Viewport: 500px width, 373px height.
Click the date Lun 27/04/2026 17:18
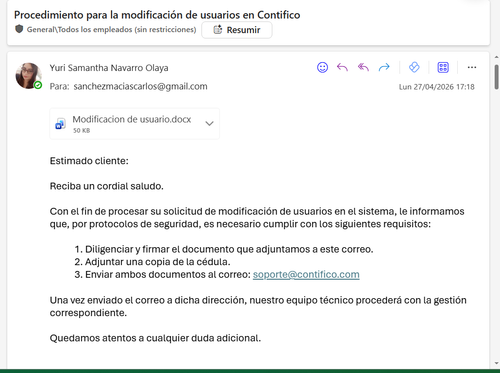[437, 87]
